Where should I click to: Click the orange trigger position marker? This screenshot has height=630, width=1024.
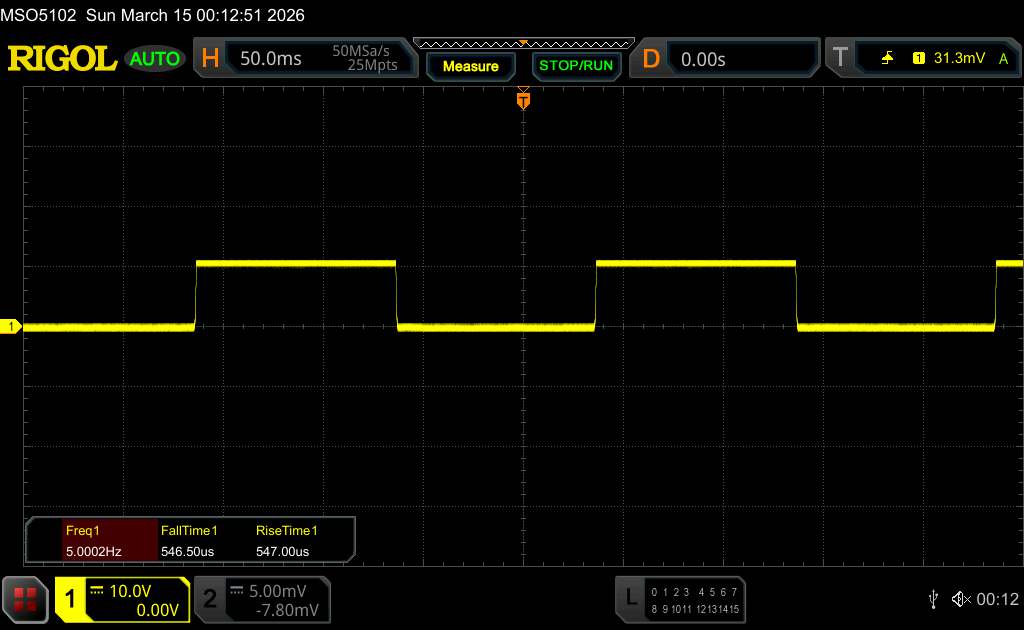tap(522, 99)
